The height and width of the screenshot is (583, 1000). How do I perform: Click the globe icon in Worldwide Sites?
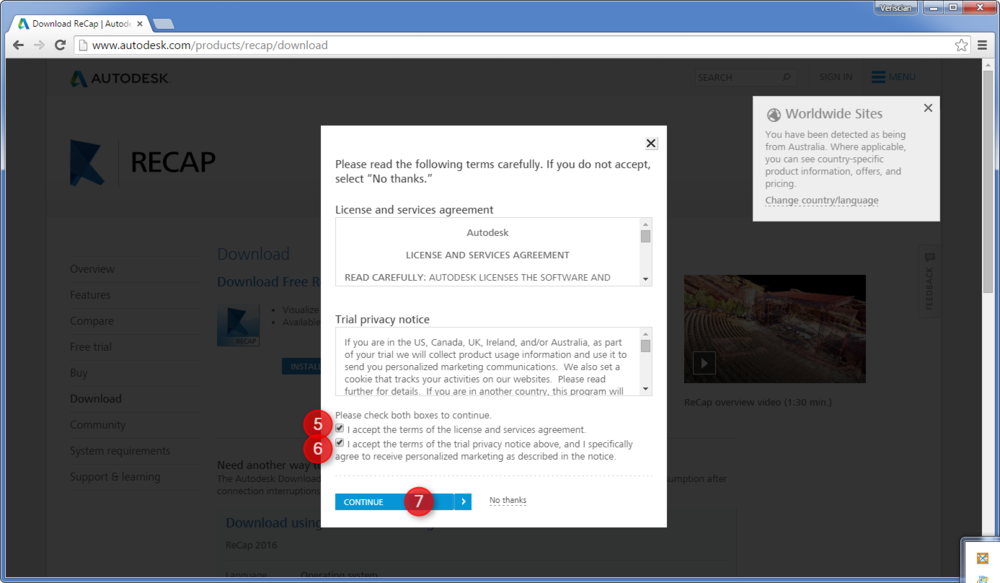[x=774, y=115]
